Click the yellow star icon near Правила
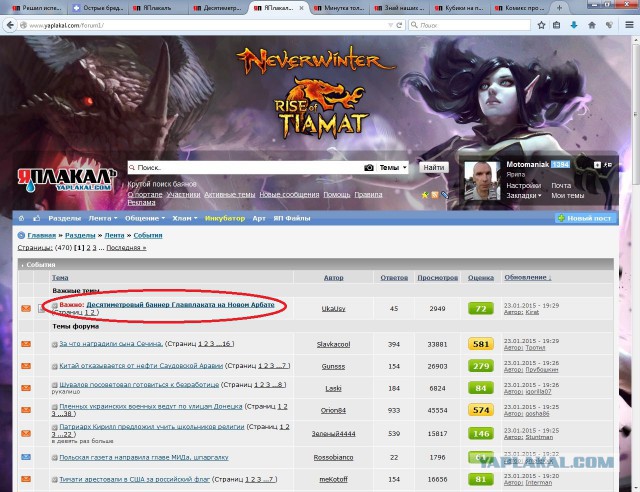Viewport: 640px width, 492px height. tap(425, 195)
